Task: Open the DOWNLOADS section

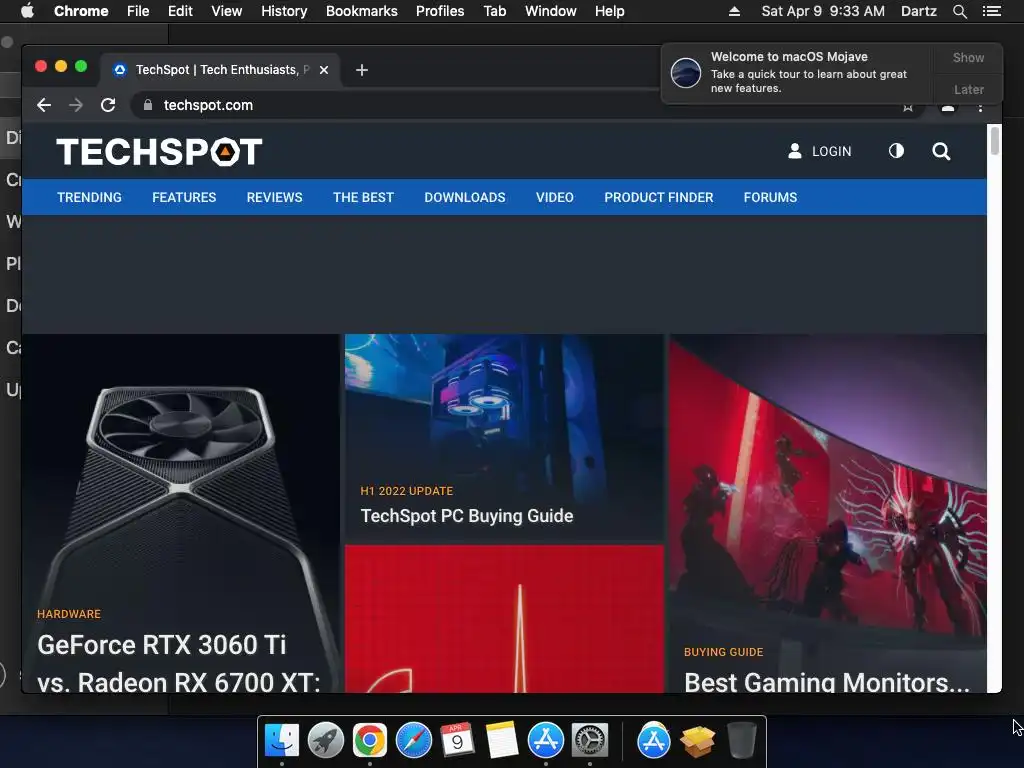Action: [465, 197]
